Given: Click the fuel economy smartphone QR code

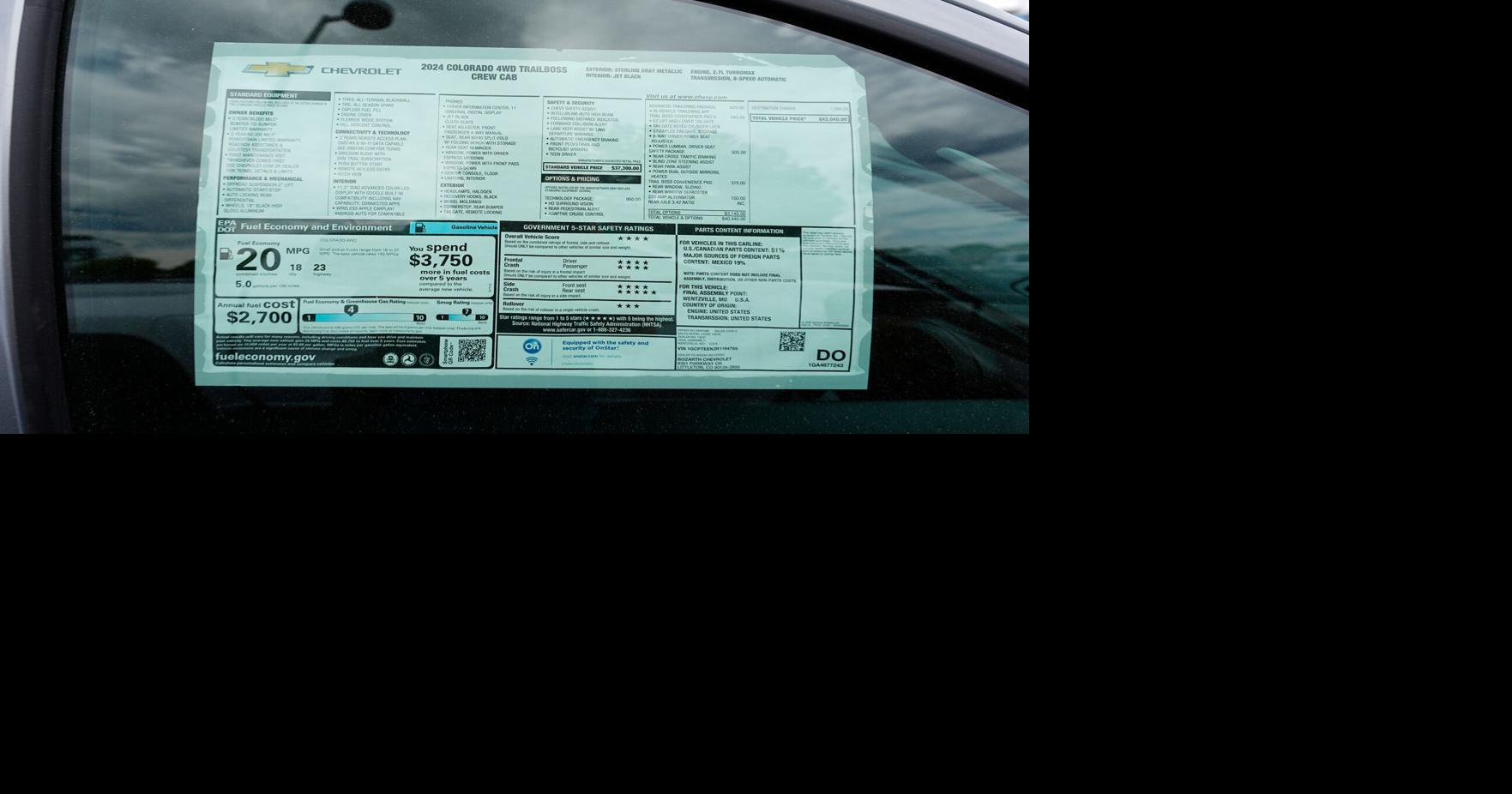Looking at the screenshot, I should pos(471,350).
